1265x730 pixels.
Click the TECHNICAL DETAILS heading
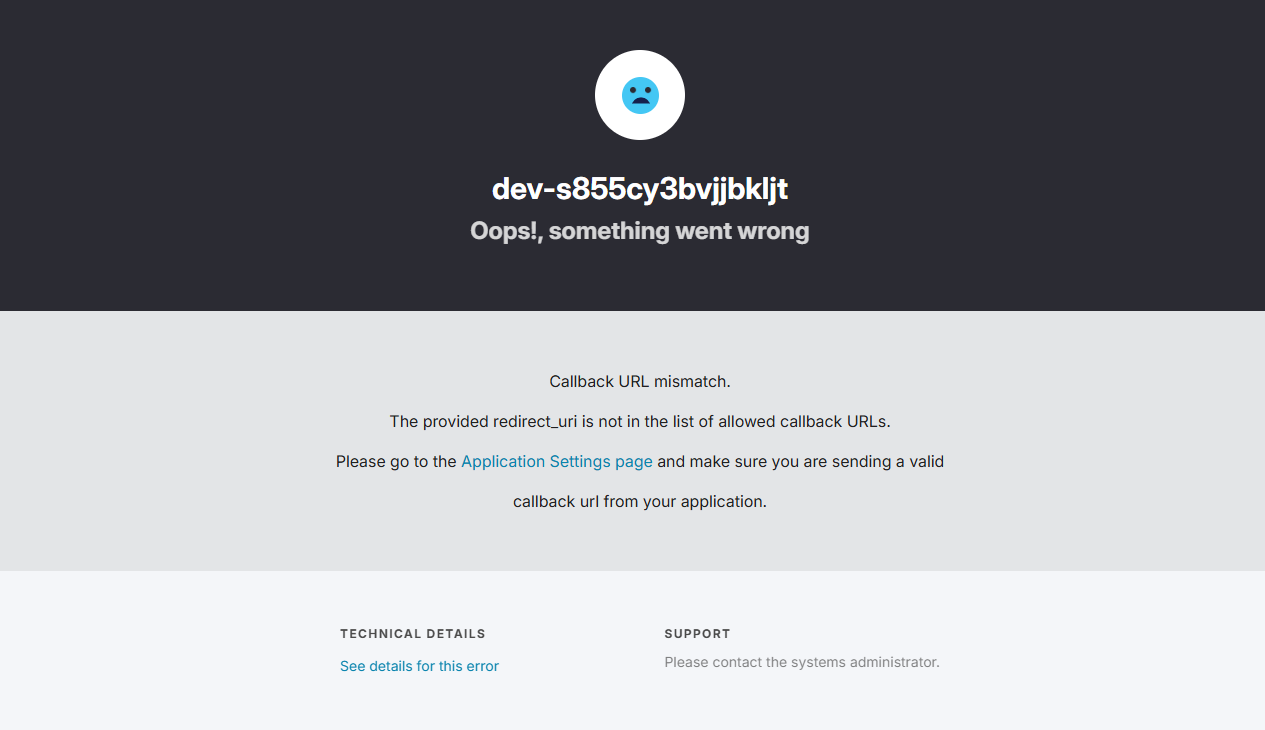[413, 634]
